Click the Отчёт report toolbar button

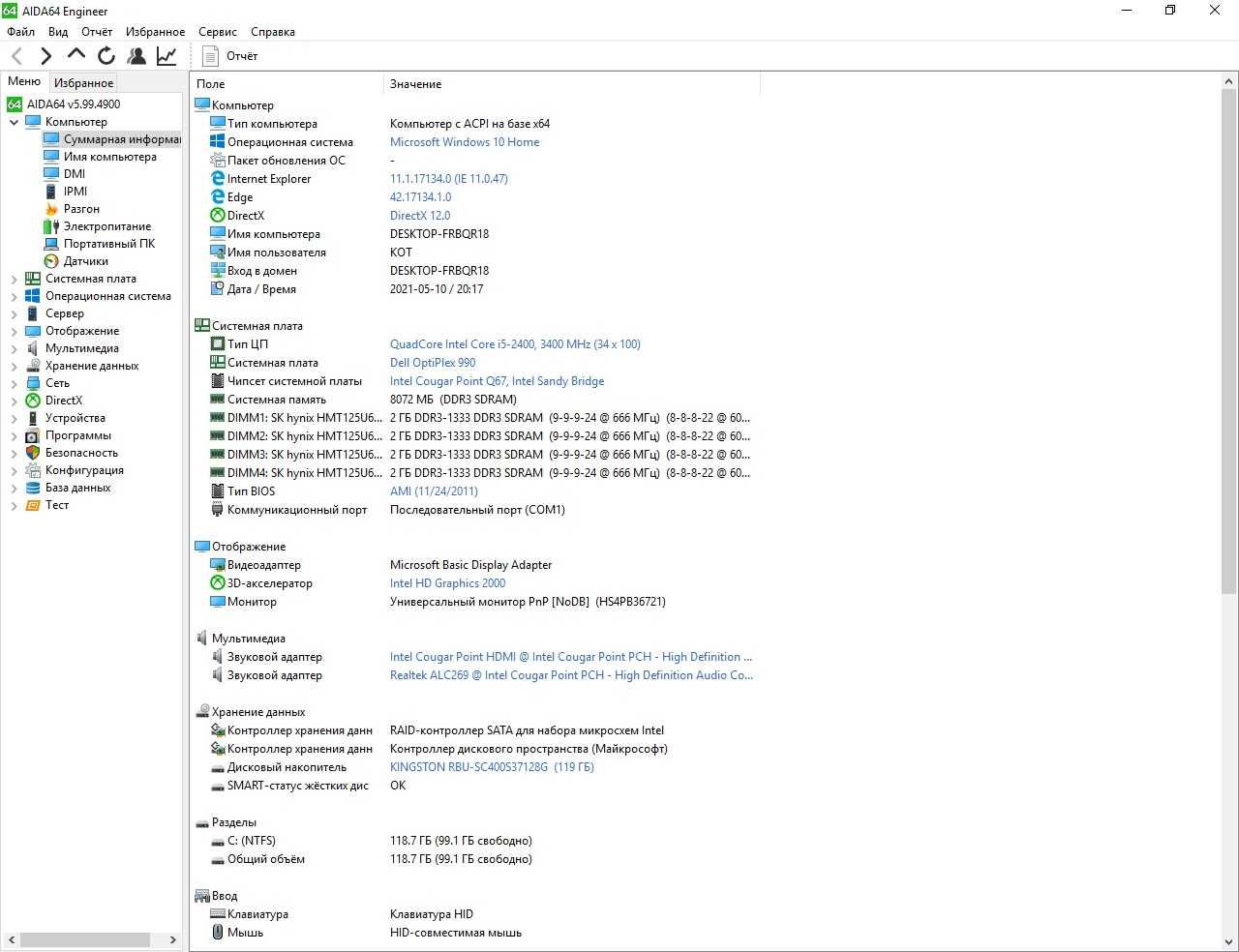[230, 56]
